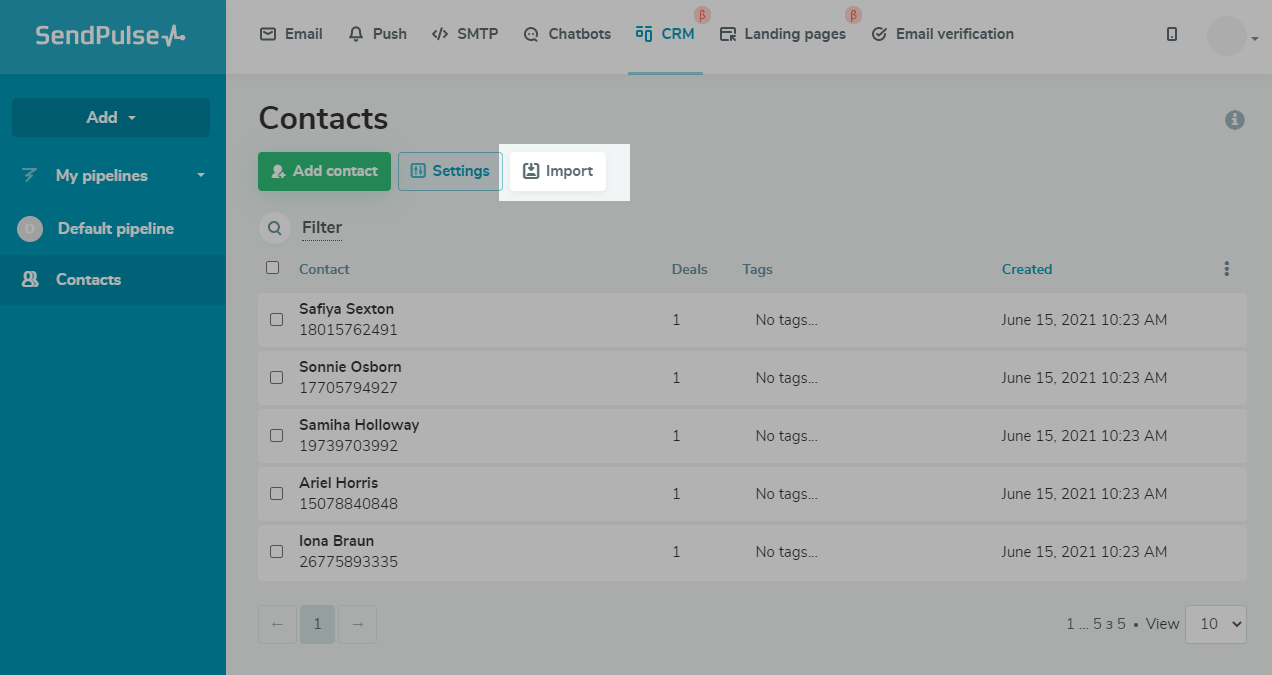
Task: Click the Import button
Action: click(558, 171)
